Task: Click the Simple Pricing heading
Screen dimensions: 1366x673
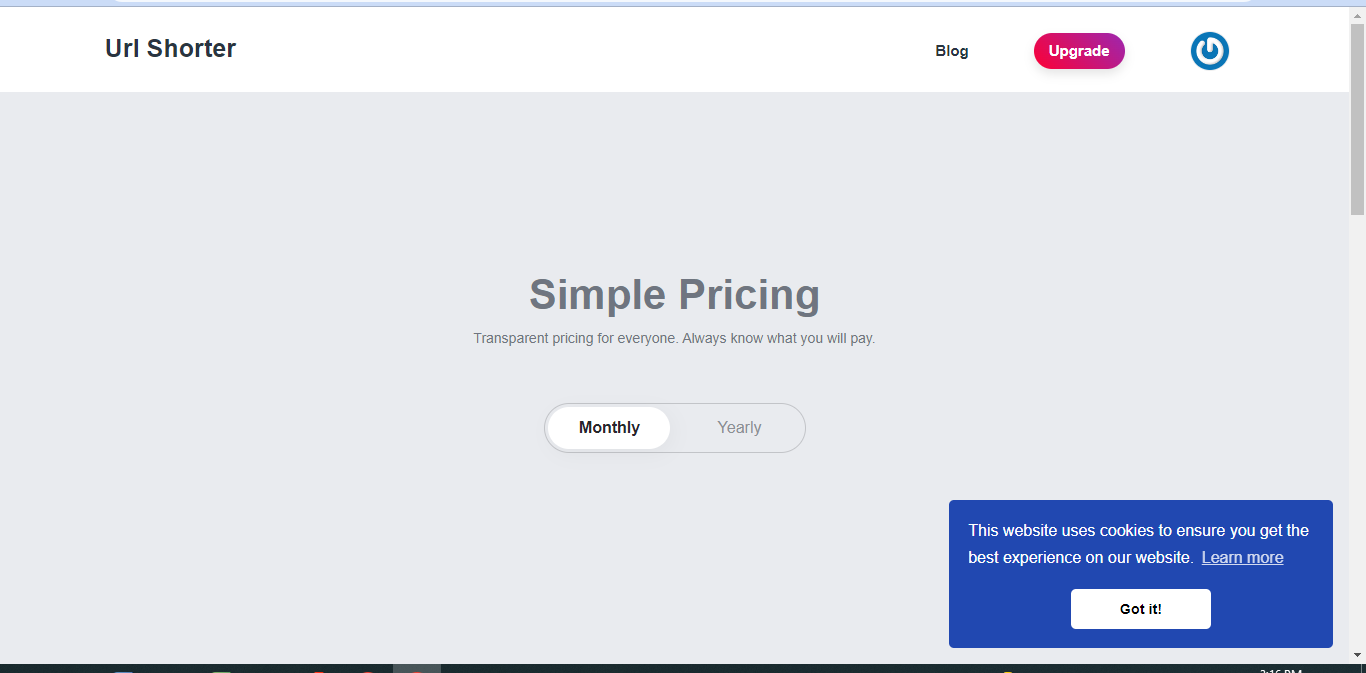Action: tap(674, 295)
